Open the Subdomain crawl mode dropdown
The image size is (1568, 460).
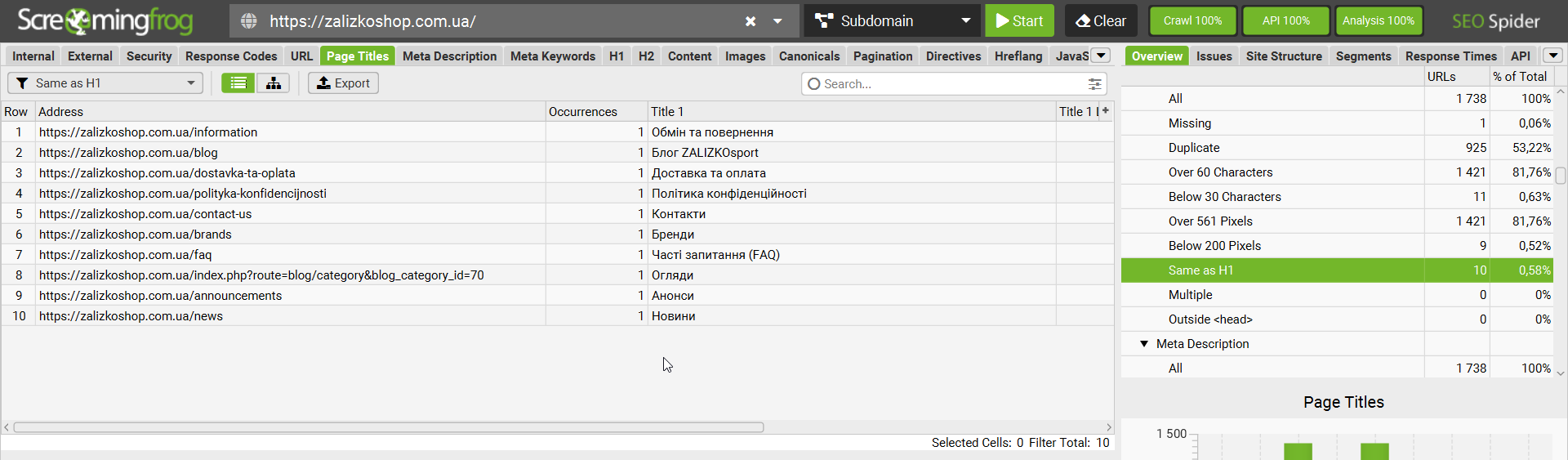point(893,20)
